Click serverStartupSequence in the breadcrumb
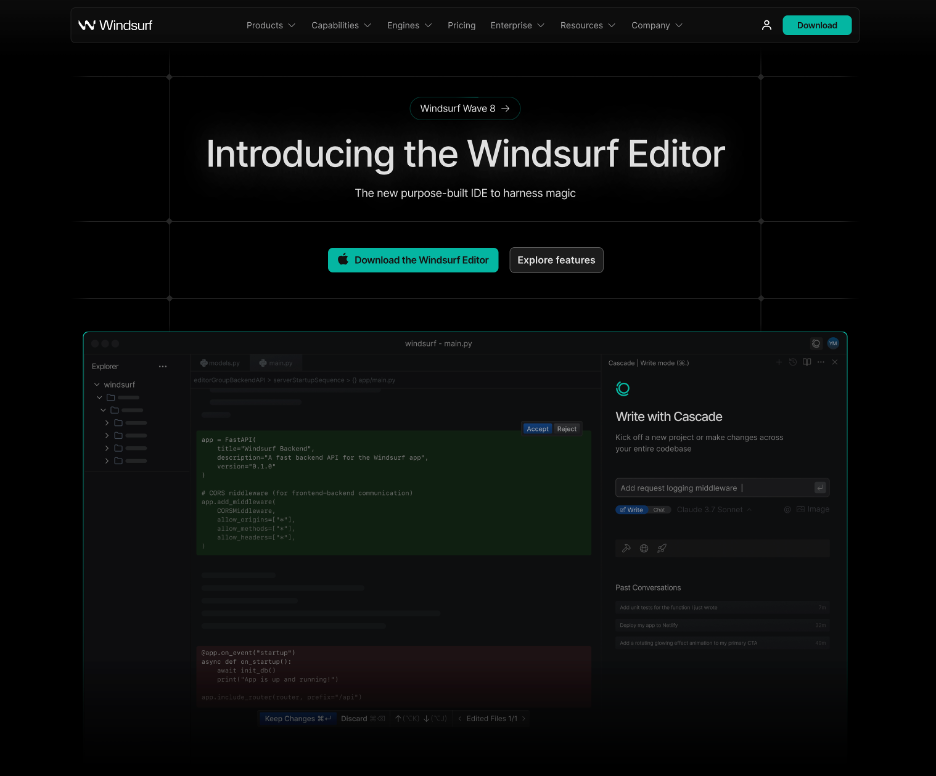 (x=309, y=380)
